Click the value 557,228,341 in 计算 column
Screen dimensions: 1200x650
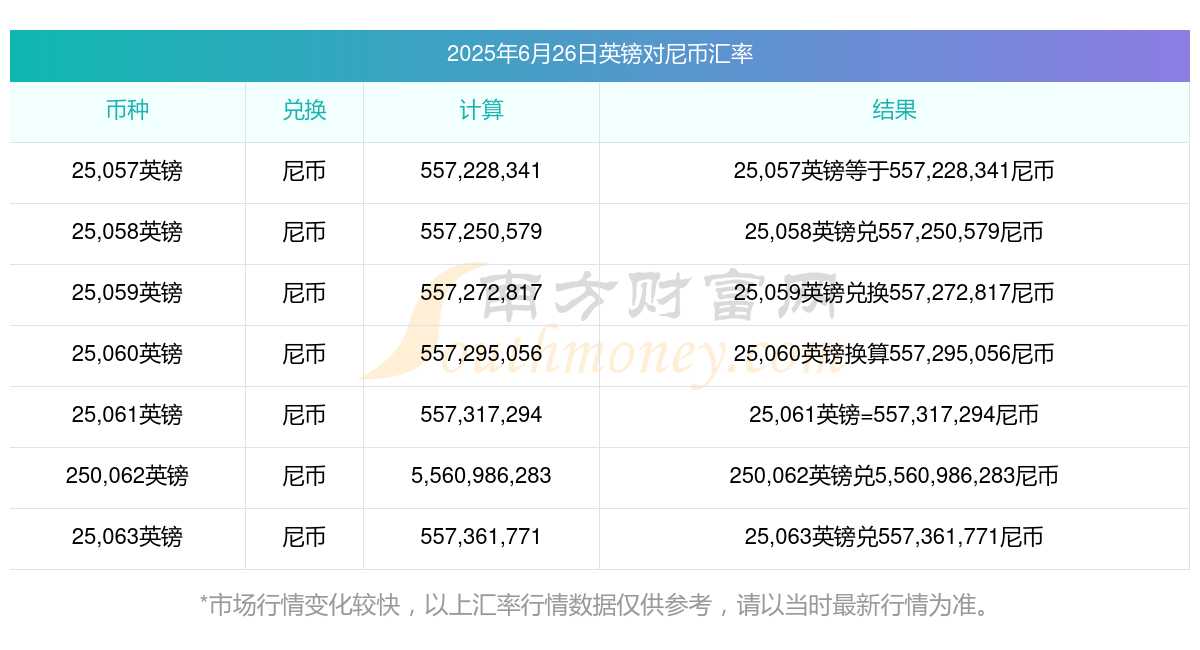[x=481, y=171]
